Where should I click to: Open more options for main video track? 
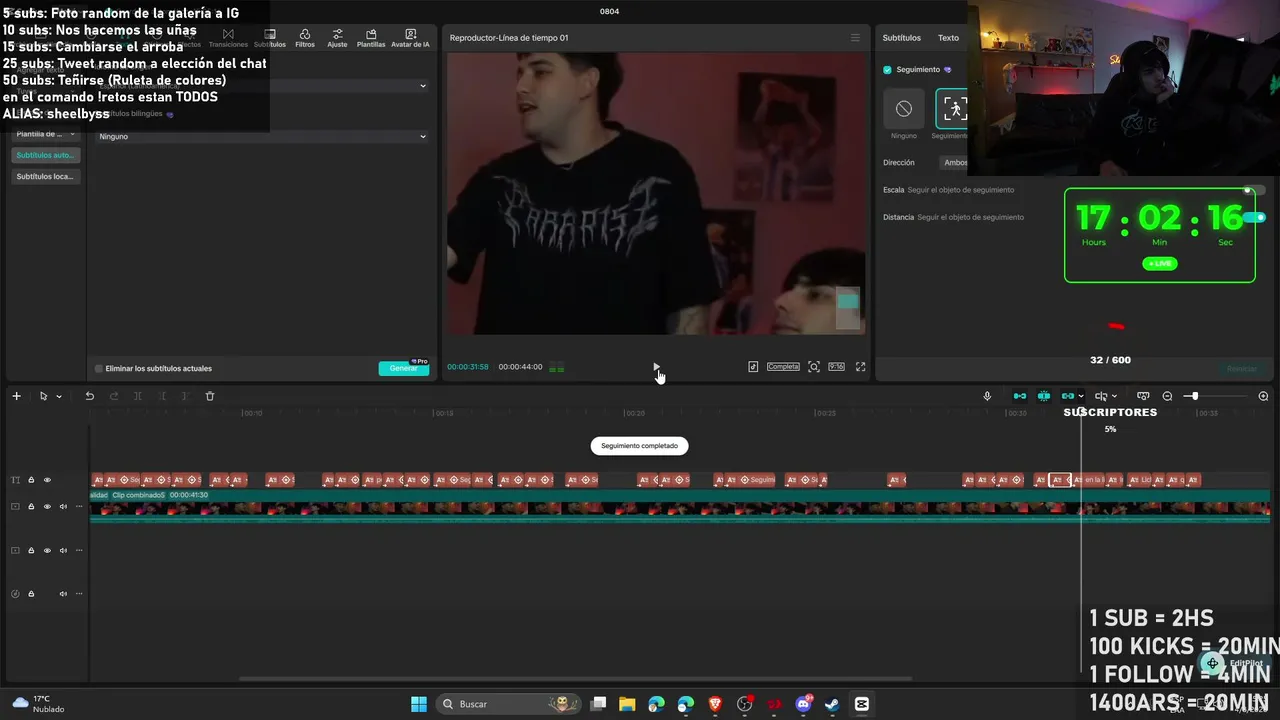click(78, 507)
